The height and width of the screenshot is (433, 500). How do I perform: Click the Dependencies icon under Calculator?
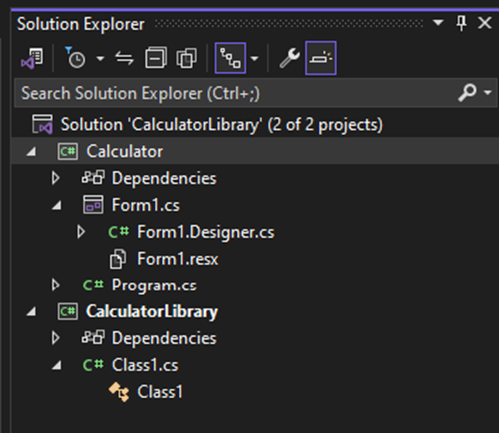[x=93, y=177]
